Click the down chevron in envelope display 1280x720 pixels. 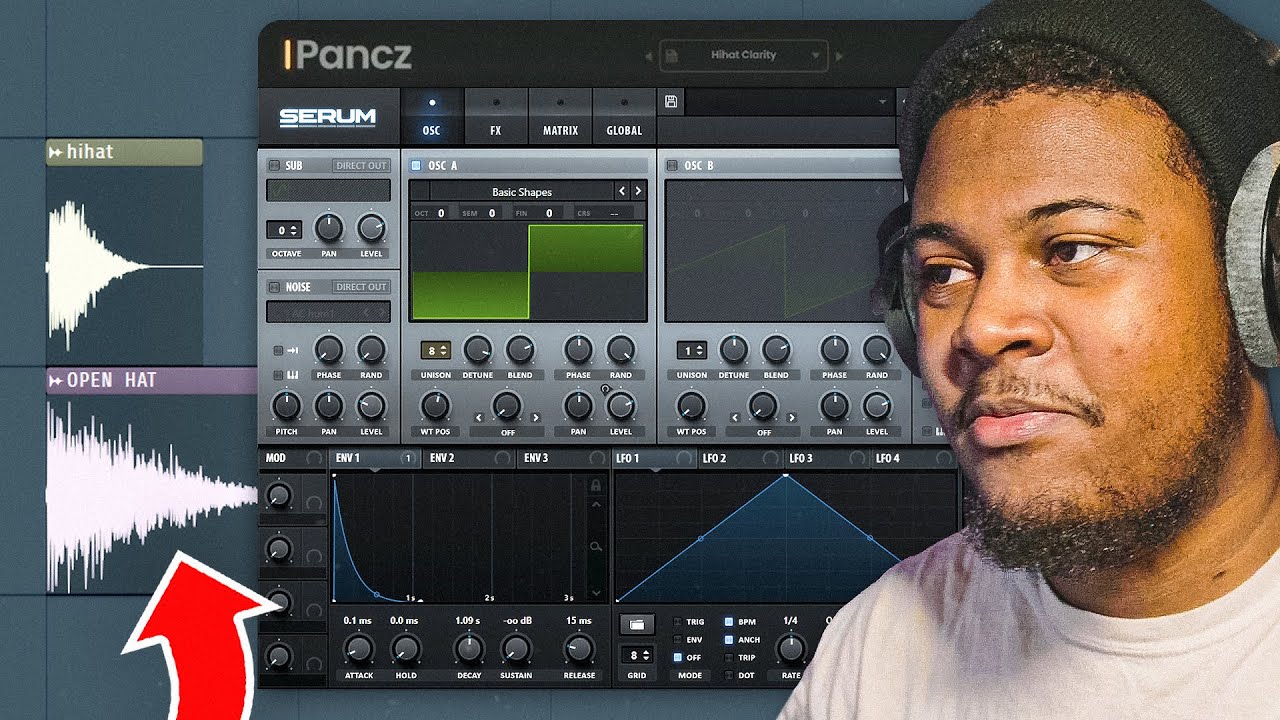point(597,591)
